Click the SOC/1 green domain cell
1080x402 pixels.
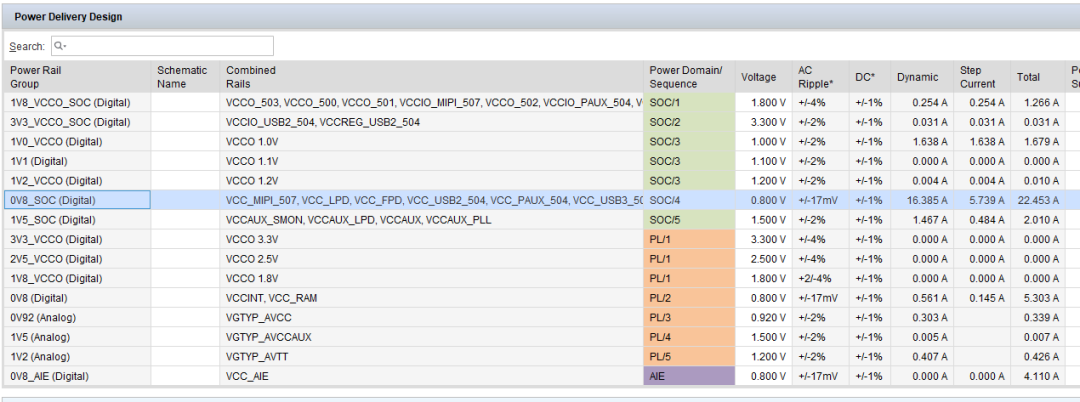[x=689, y=103]
